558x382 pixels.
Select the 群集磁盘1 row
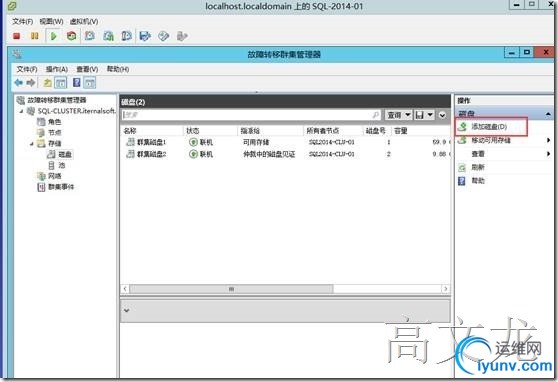pyautogui.click(x=285, y=142)
